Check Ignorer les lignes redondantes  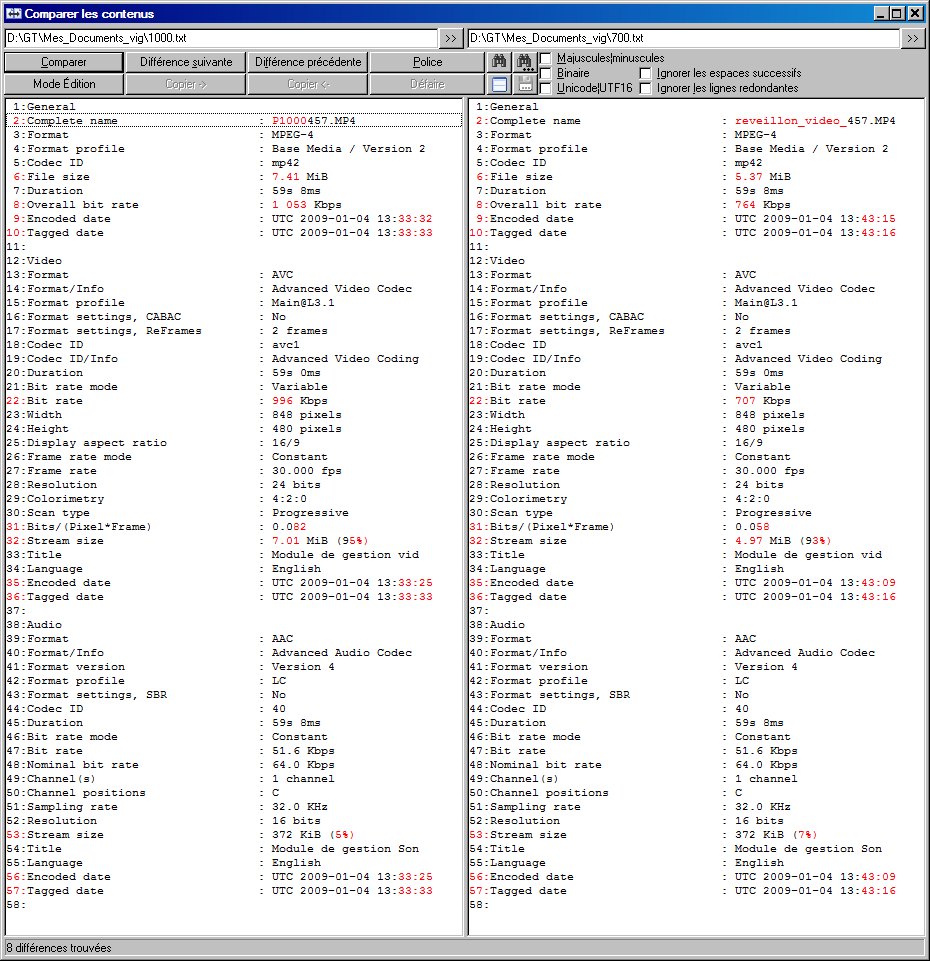645,88
